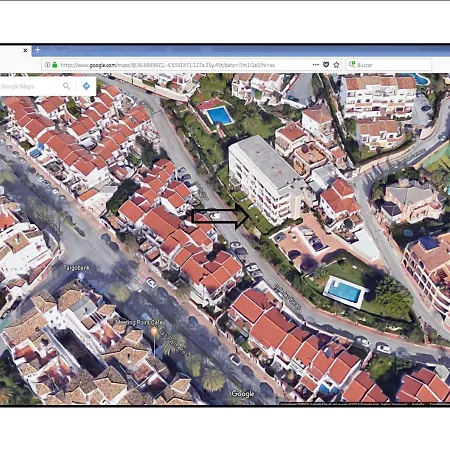Open Google Maps directions

(86, 86)
